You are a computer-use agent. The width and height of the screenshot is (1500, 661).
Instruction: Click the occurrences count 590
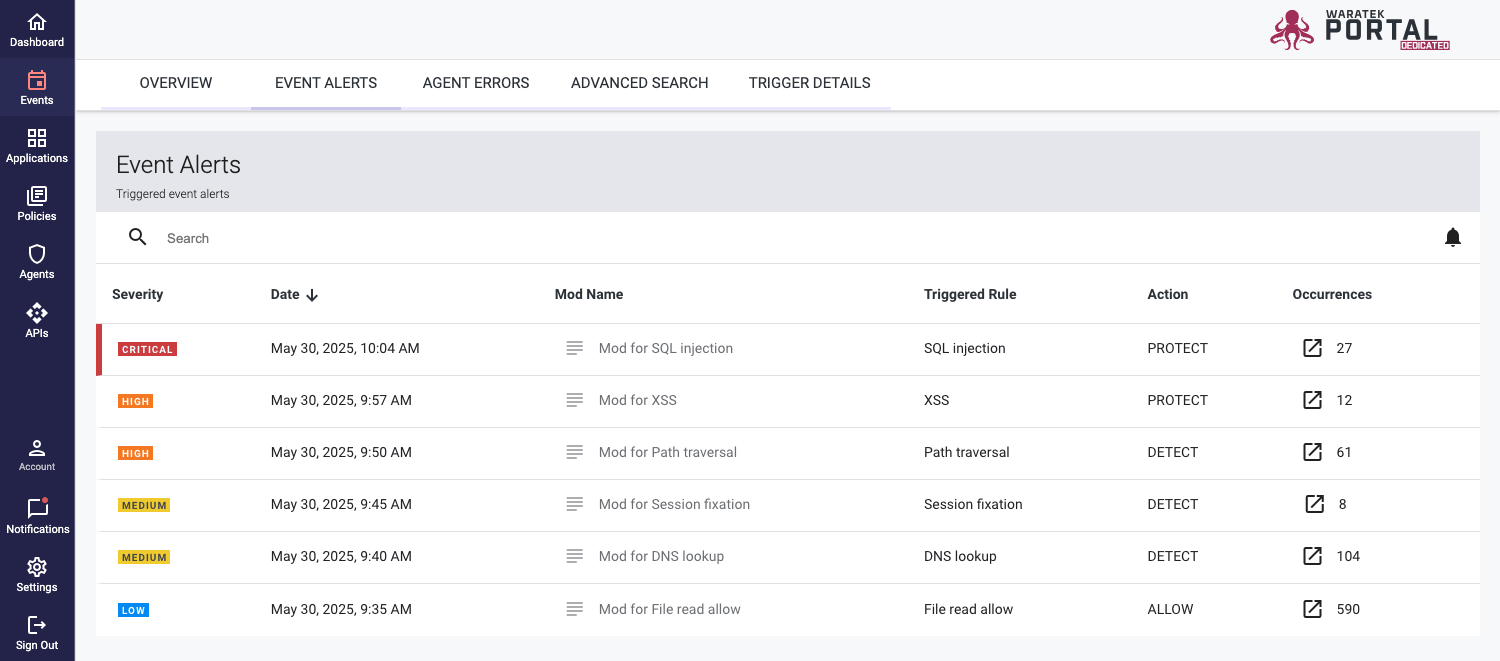1348,609
